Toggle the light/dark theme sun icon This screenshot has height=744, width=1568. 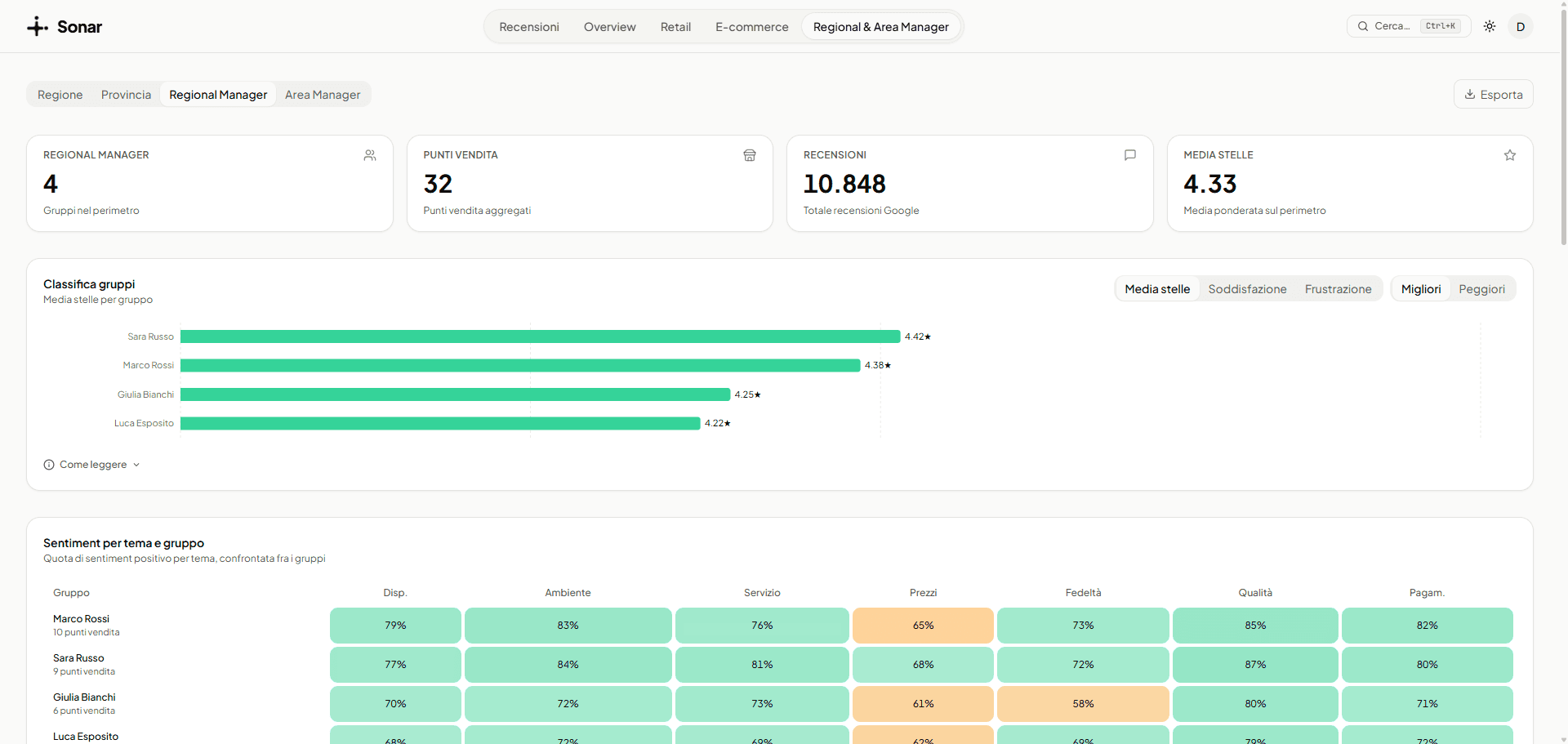coord(1490,26)
